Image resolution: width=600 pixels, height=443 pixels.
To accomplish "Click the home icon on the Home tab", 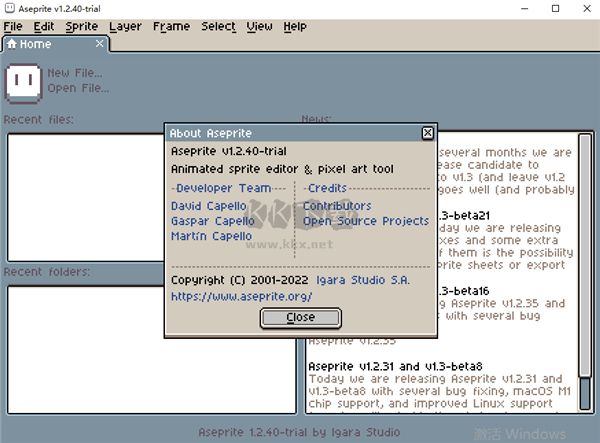I will pyautogui.click(x=12, y=44).
